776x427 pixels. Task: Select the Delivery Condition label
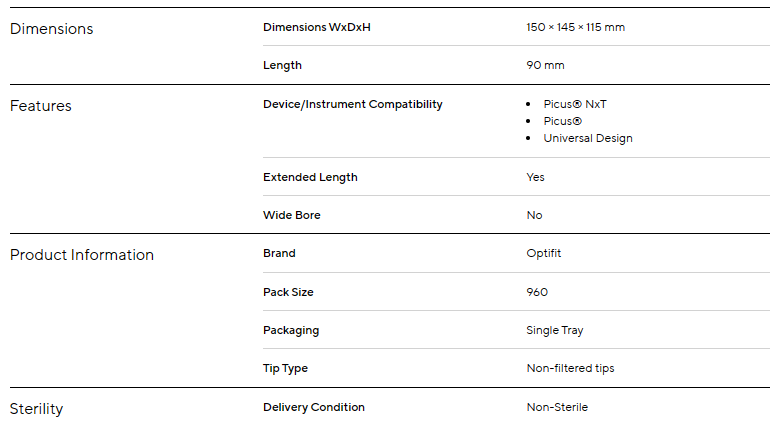coord(314,407)
